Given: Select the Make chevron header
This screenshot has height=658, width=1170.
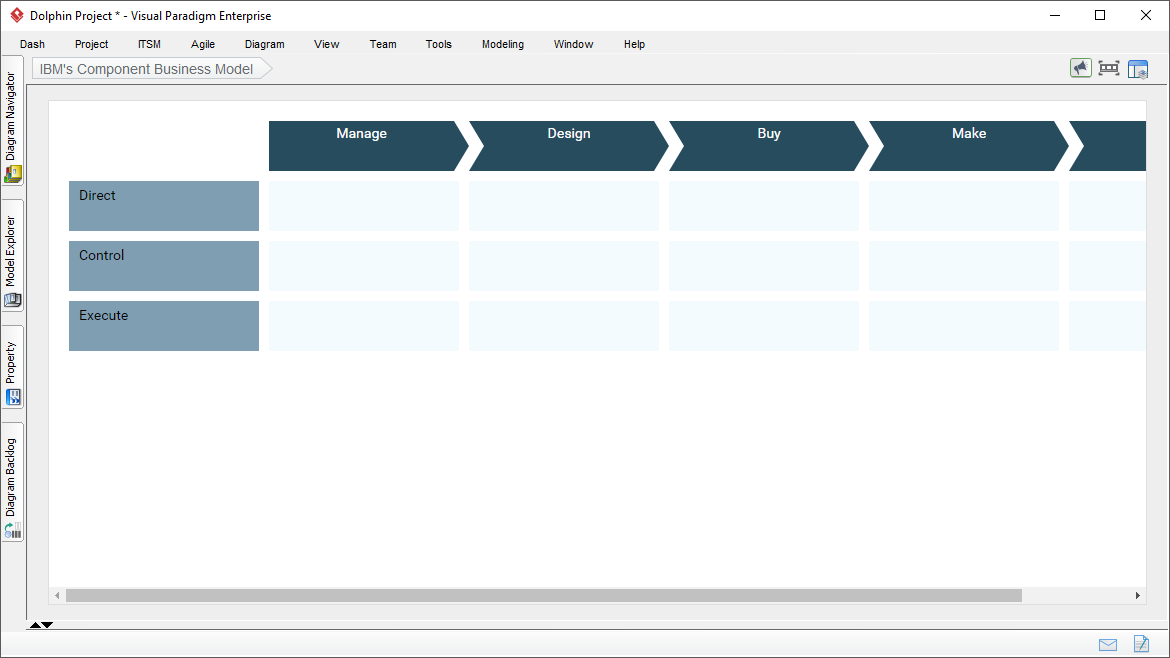Looking at the screenshot, I should point(969,145).
